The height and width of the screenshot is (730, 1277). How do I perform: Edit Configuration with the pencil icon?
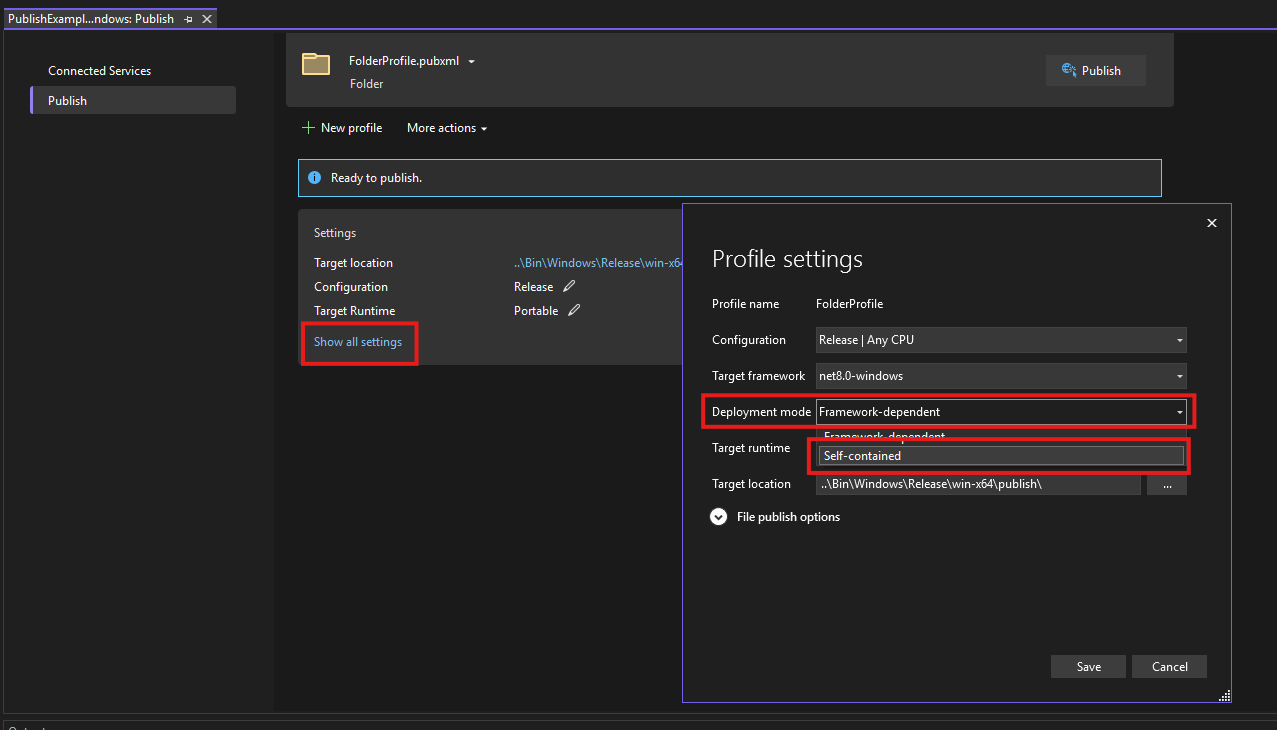click(x=570, y=287)
